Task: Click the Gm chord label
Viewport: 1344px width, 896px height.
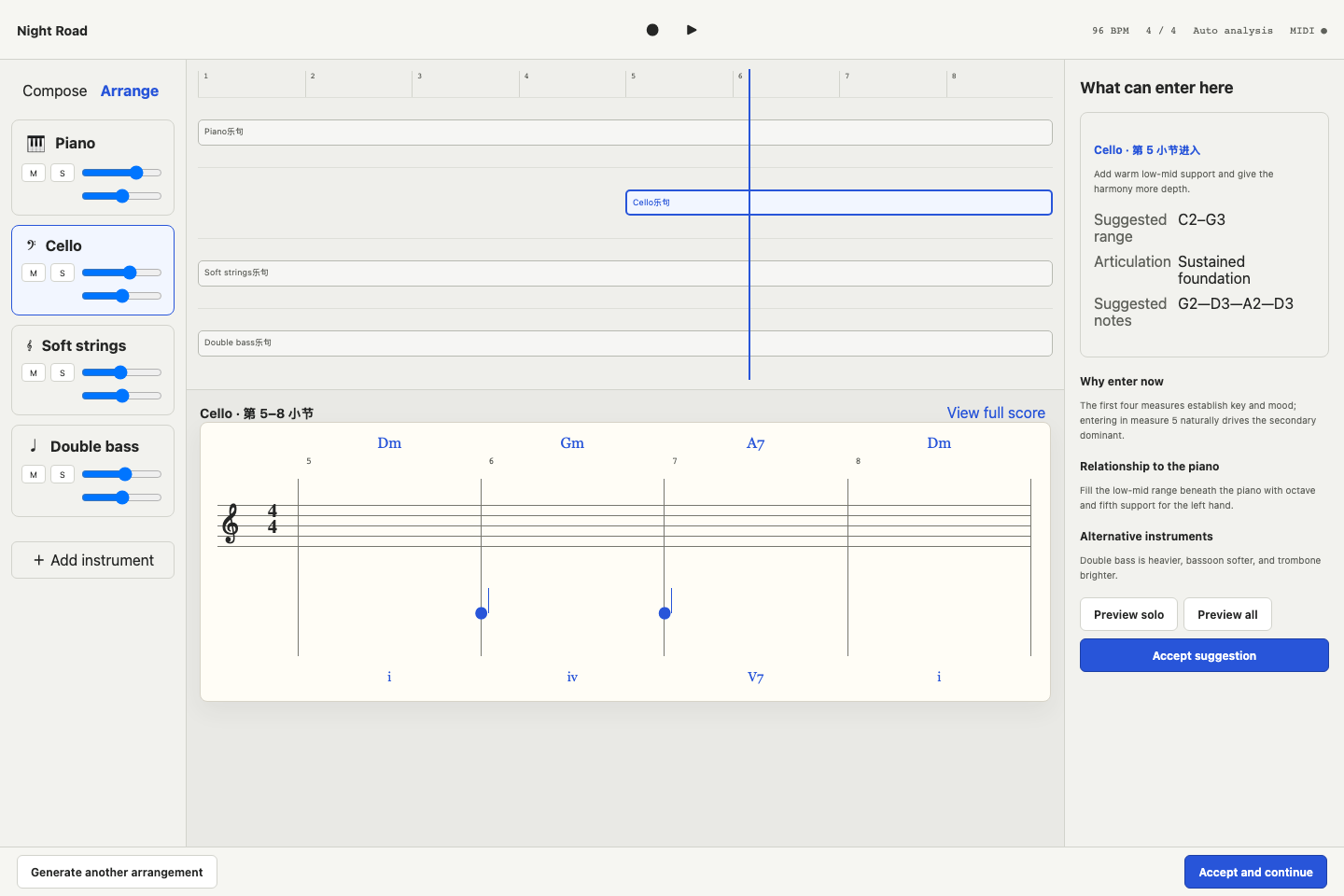Action: coord(572,443)
